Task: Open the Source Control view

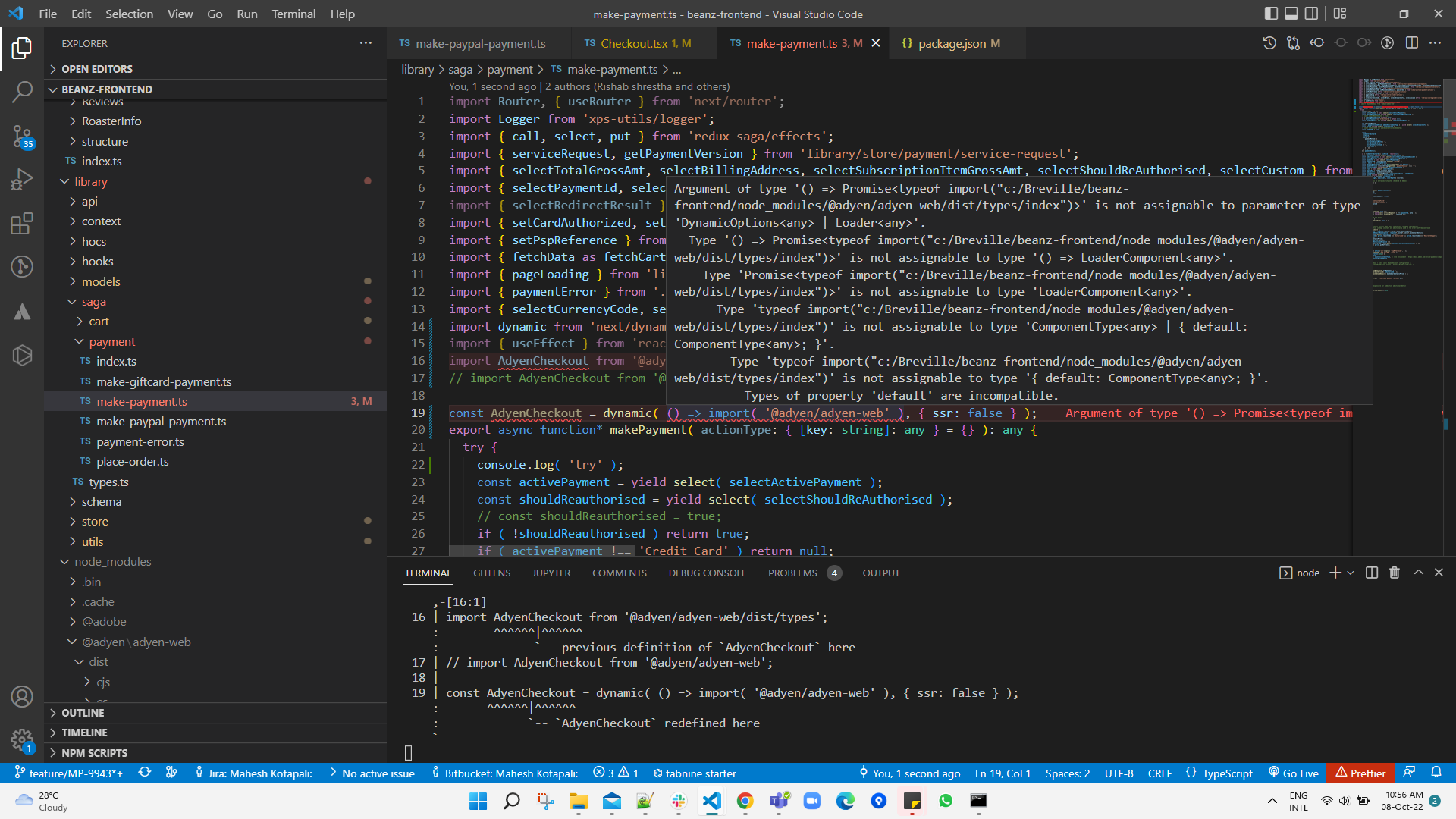Action: pyautogui.click(x=22, y=136)
